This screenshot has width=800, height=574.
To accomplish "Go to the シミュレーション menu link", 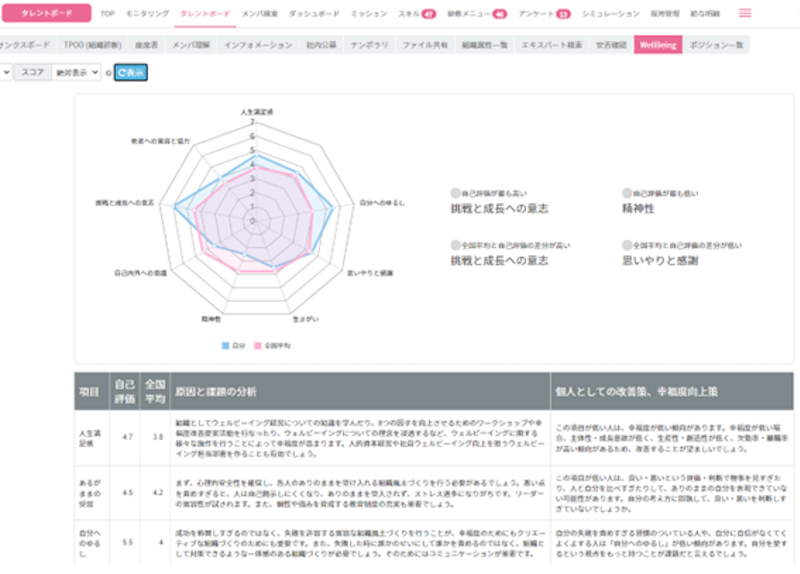I will click(x=609, y=15).
